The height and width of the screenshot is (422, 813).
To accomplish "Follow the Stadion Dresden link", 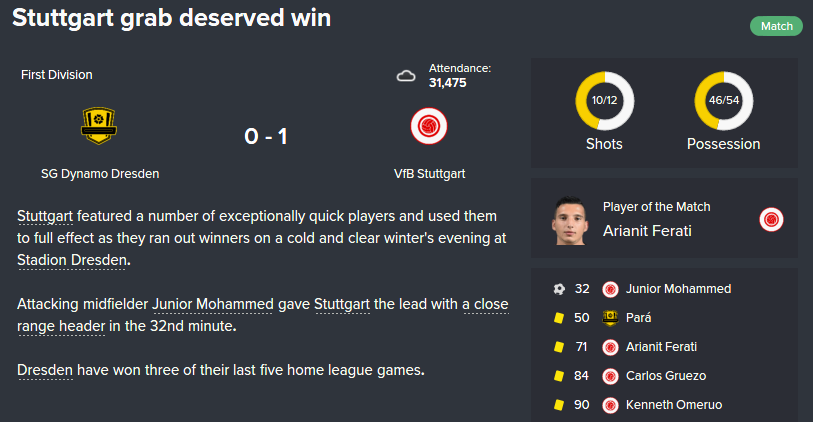I will click(x=72, y=260).
